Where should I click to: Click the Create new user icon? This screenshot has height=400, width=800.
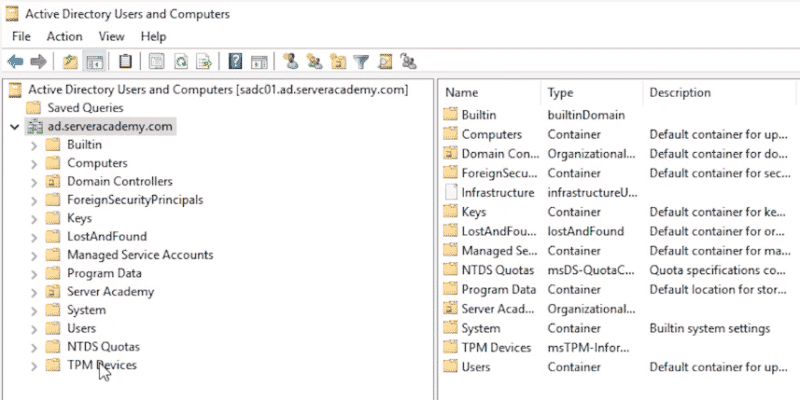click(291, 62)
